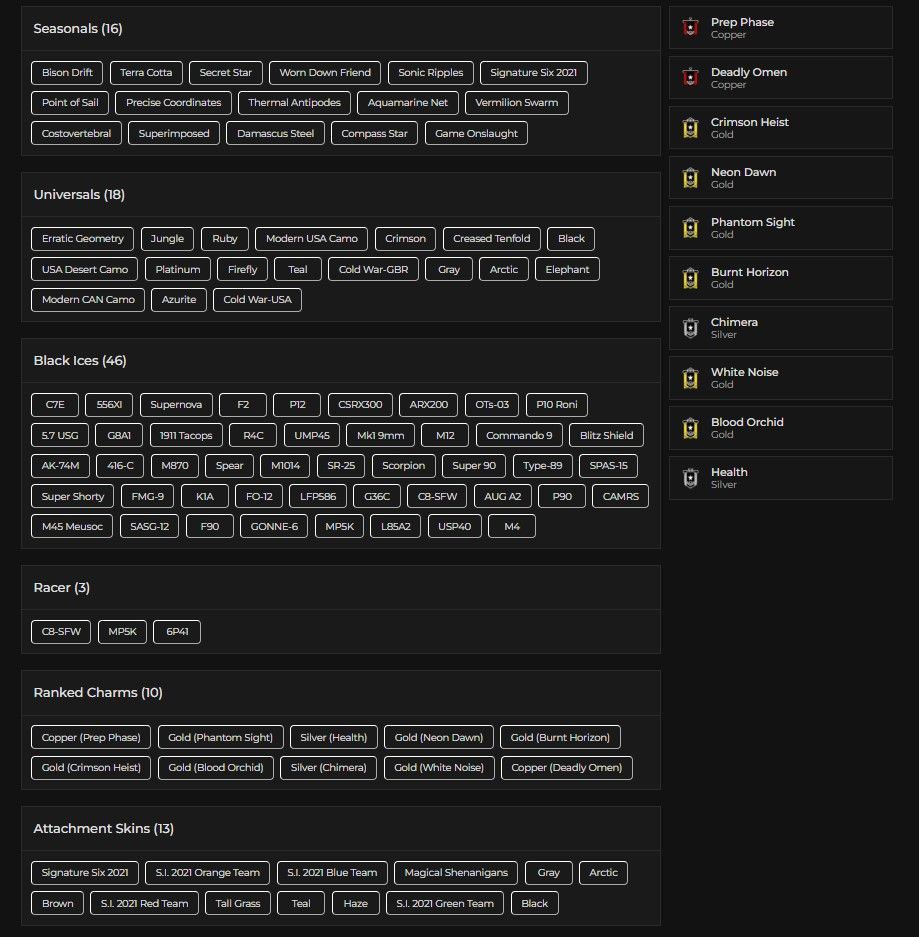Select the Gold (Phantom Sight) charm tag
The image size is (919, 937).
220,737
